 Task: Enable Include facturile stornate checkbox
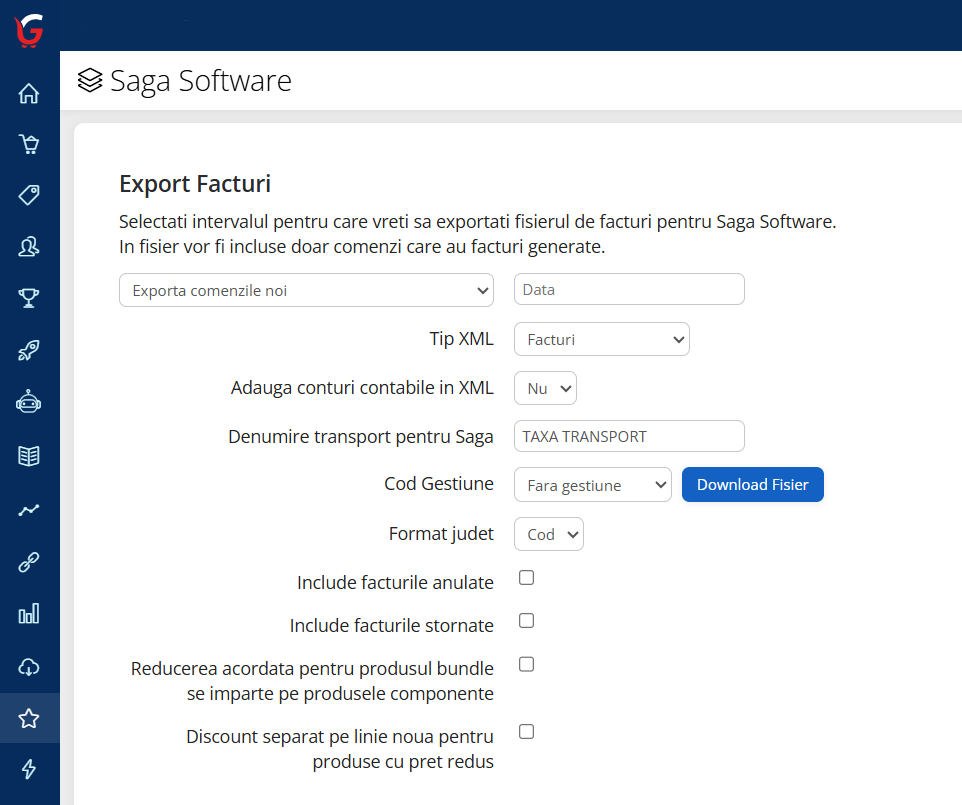coord(526,620)
